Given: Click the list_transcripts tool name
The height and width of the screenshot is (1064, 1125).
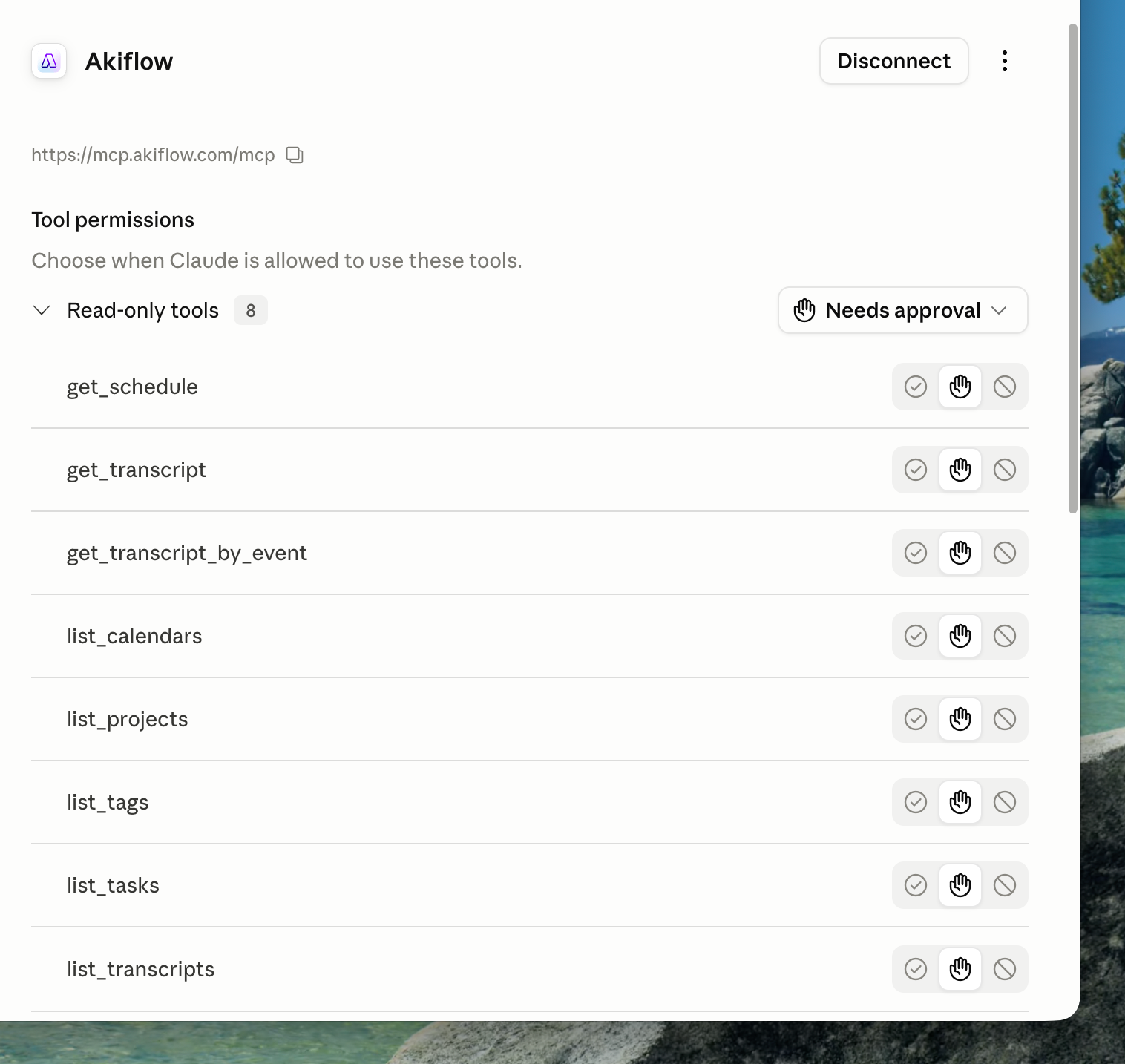Looking at the screenshot, I should coord(140,970).
